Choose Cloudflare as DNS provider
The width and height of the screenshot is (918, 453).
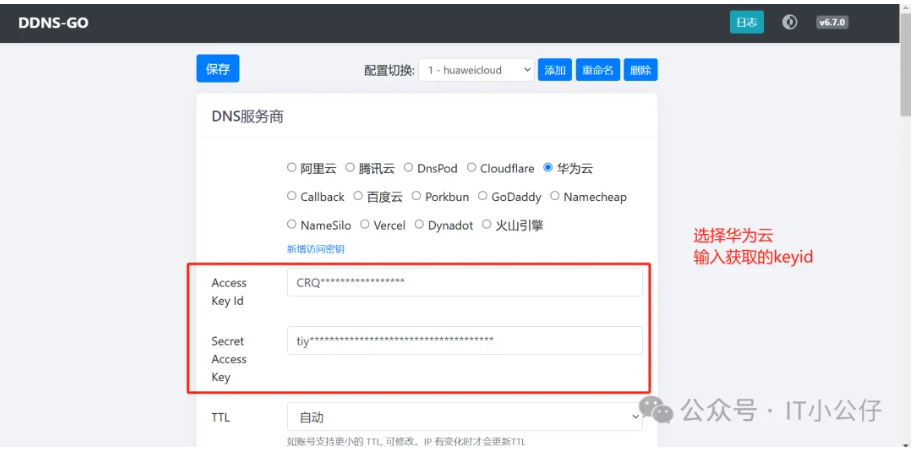(471, 168)
